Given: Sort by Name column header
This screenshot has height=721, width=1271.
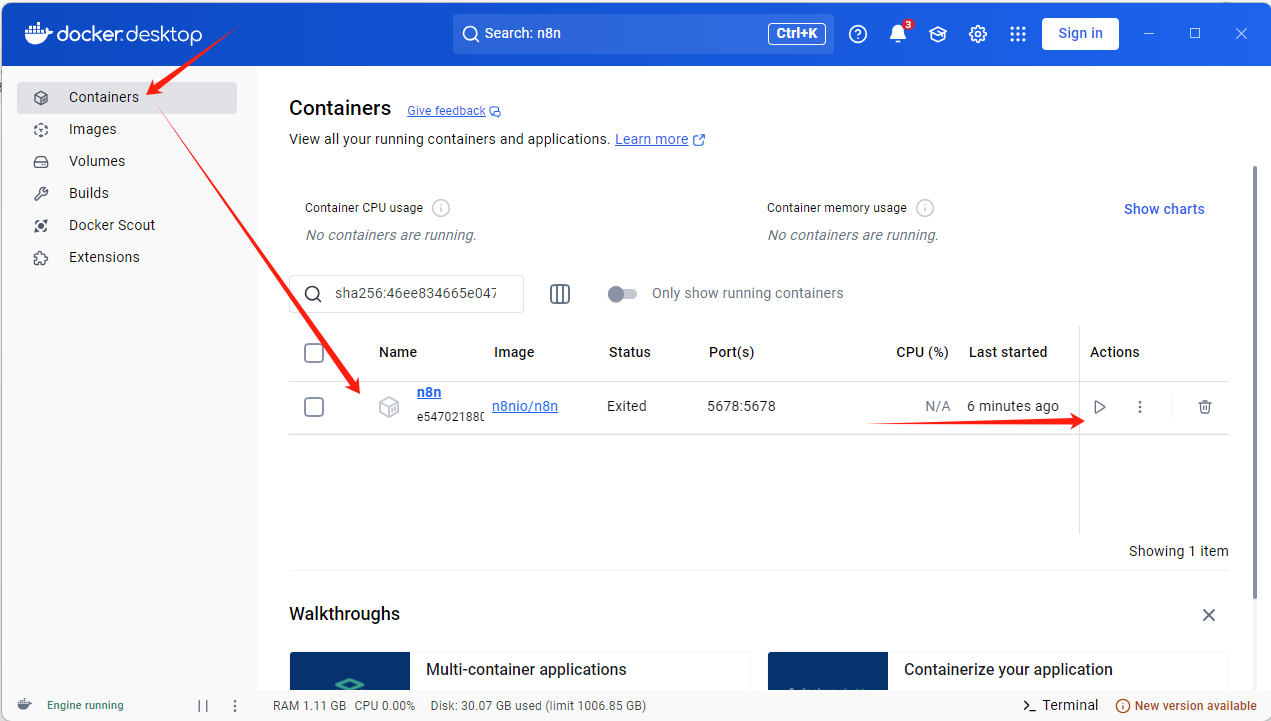Looking at the screenshot, I should [x=398, y=352].
